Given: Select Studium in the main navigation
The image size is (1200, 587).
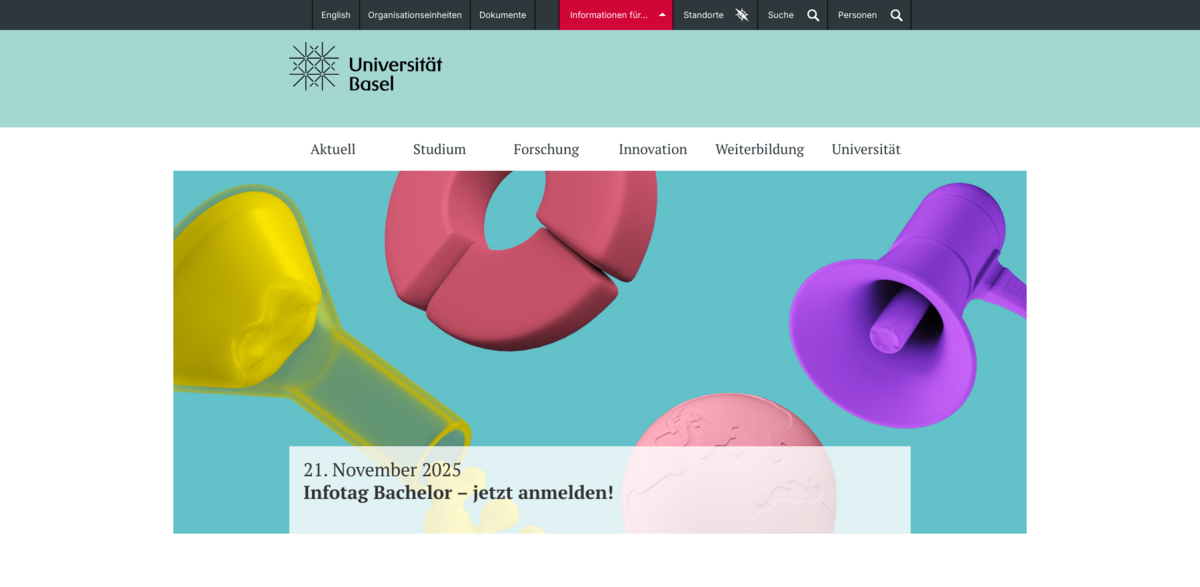Looking at the screenshot, I should [x=439, y=149].
